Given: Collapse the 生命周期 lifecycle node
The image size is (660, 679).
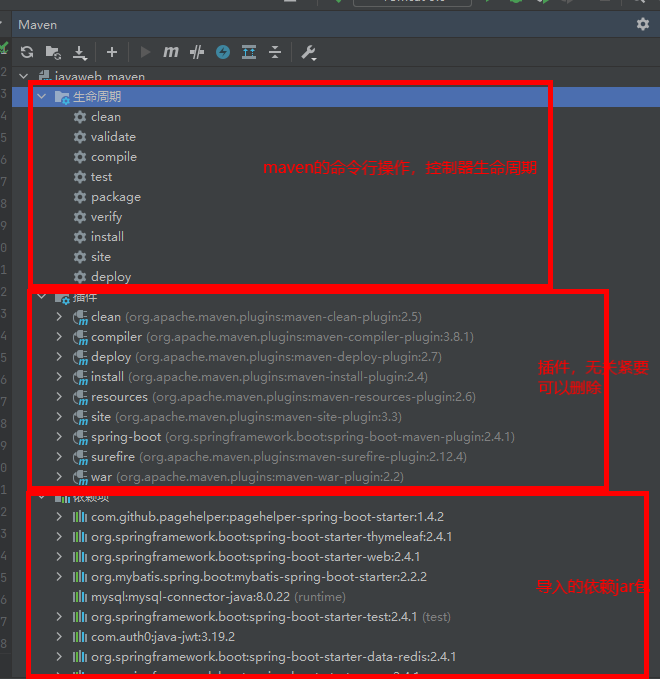Looking at the screenshot, I should [x=42, y=96].
